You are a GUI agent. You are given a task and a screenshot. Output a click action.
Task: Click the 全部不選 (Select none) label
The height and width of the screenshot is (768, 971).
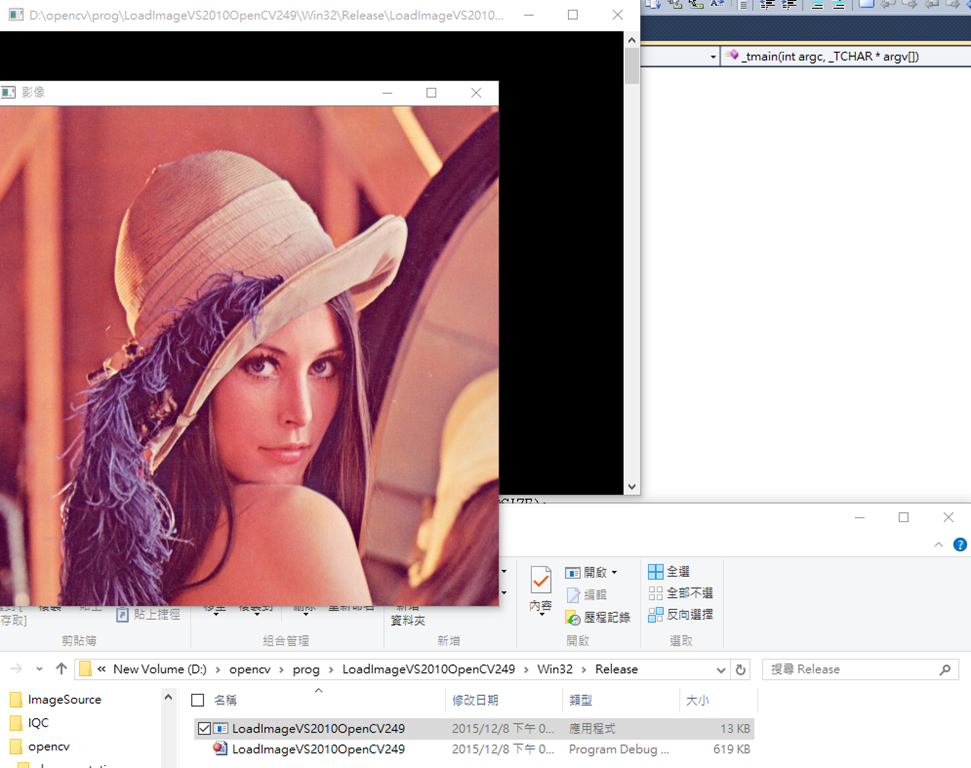pos(690,593)
